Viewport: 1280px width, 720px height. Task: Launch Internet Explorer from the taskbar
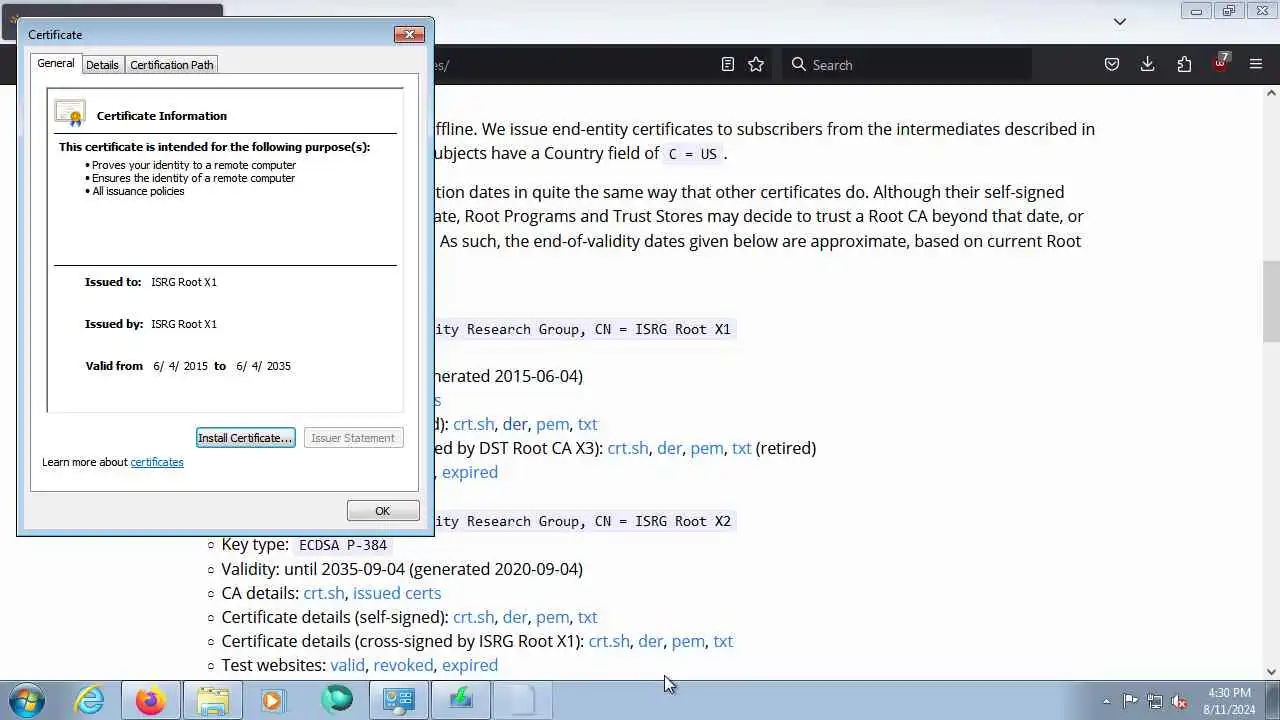pyautogui.click(x=90, y=700)
